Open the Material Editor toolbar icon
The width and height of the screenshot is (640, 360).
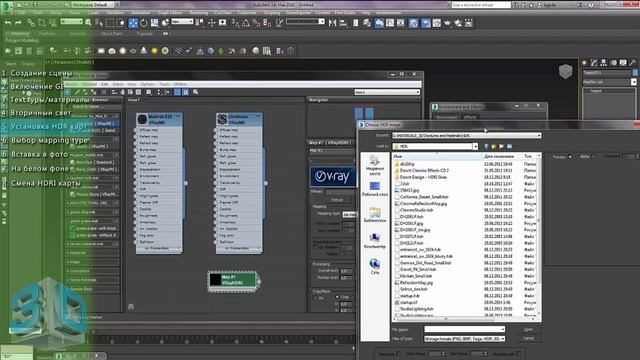413,23
